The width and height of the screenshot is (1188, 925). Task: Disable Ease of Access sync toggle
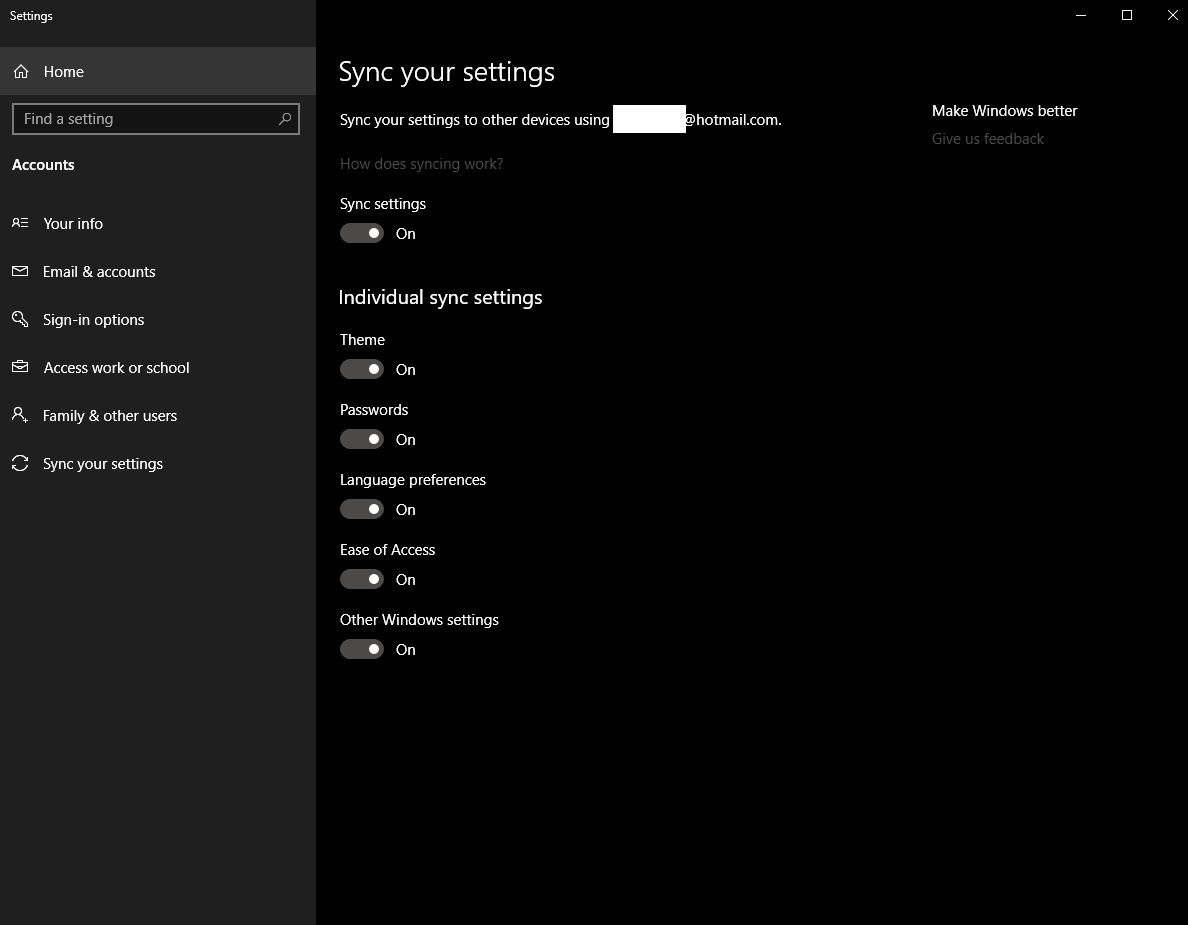point(362,579)
